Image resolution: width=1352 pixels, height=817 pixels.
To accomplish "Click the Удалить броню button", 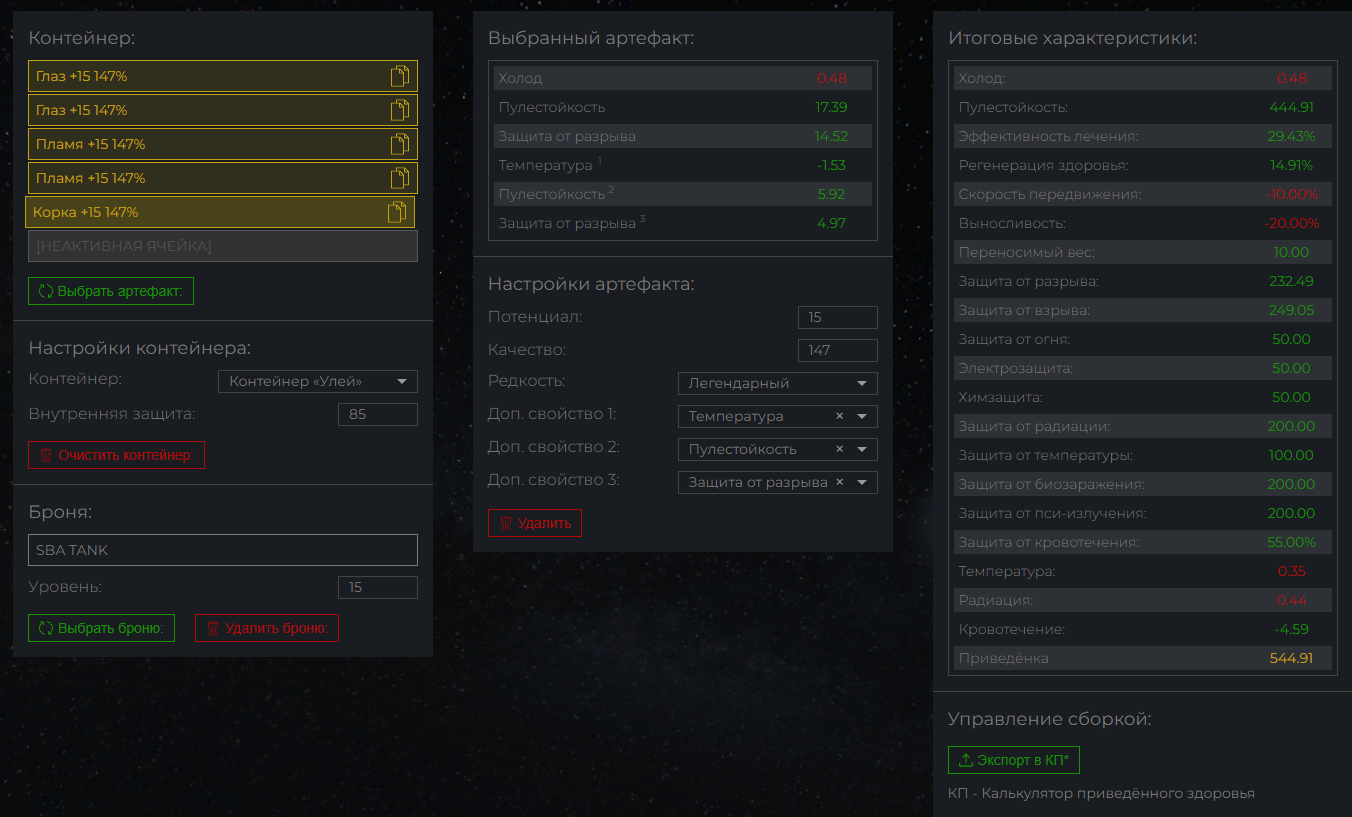I will pyautogui.click(x=267, y=628).
